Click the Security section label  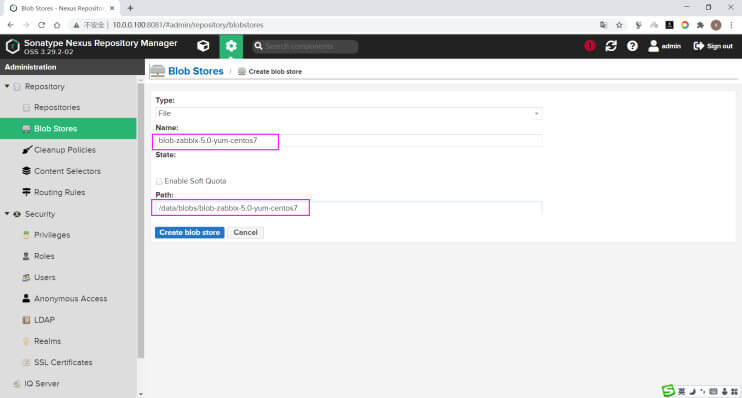coord(40,214)
